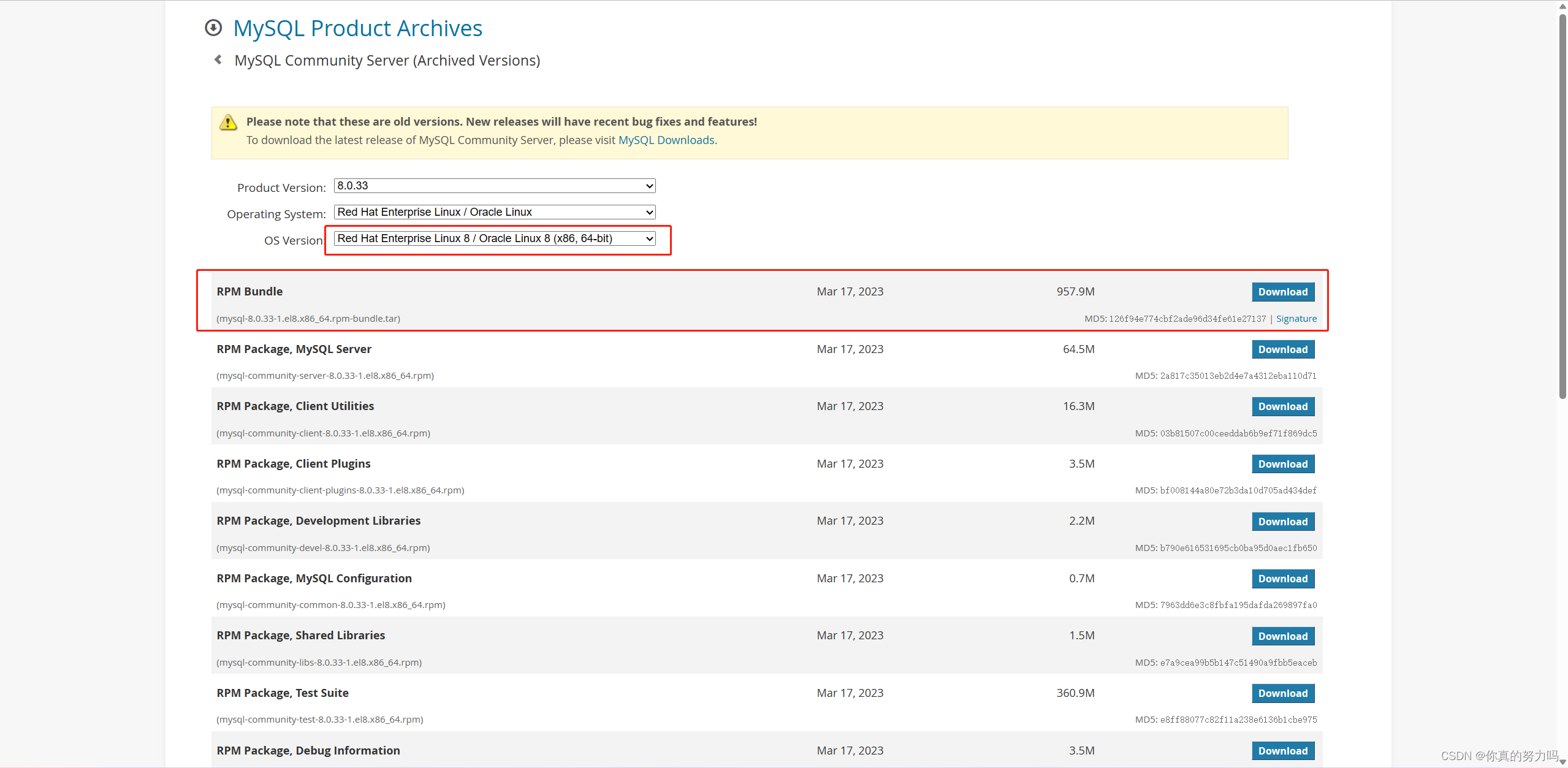1568x768 pixels.
Task: Click the circular download icon beside page title
Action: coord(213,28)
